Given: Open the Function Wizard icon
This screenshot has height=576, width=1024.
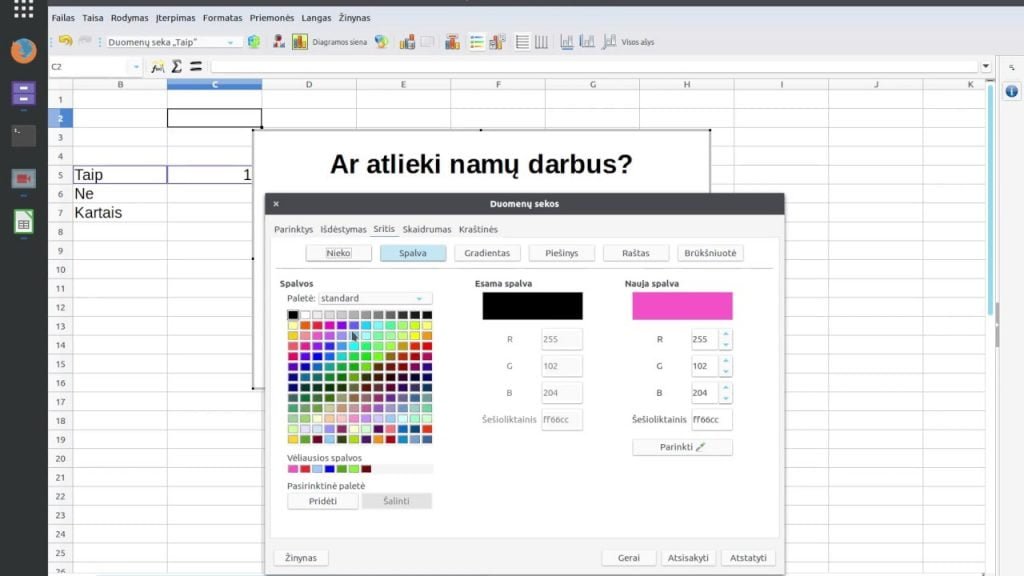Looking at the screenshot, I should click(157, 67).
